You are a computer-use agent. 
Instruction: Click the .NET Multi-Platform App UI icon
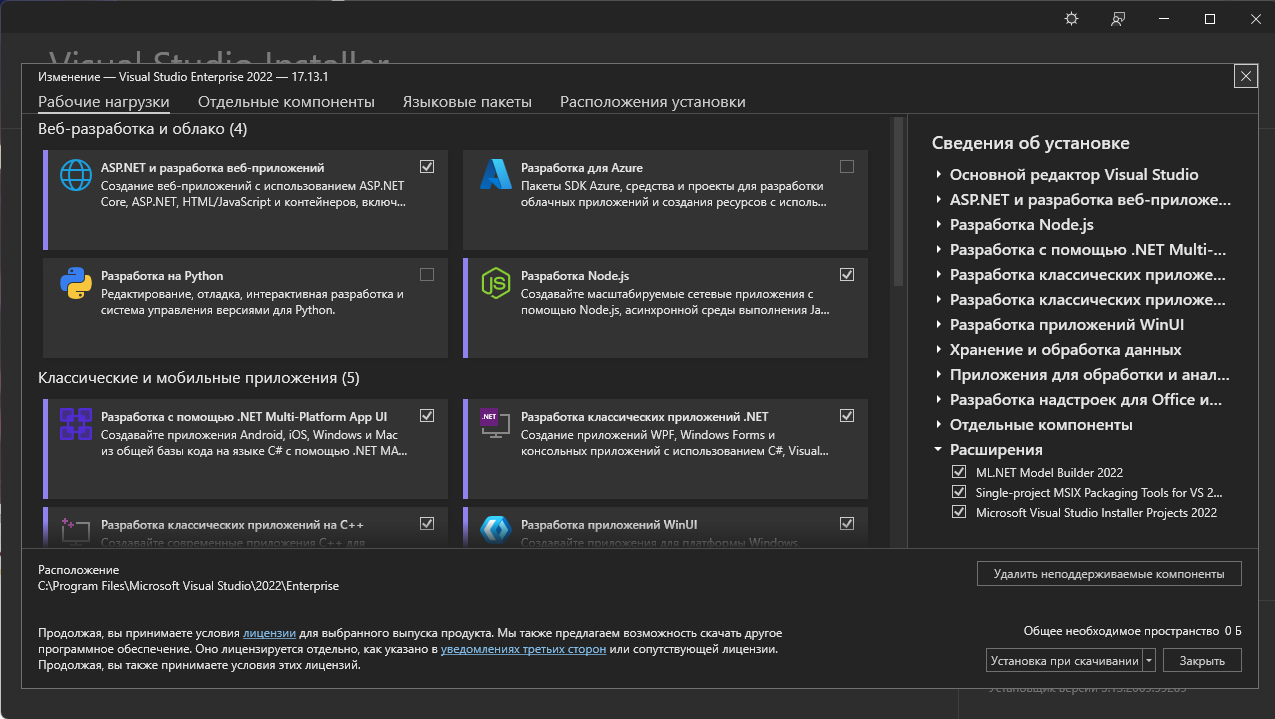click(x=76, y=424)
